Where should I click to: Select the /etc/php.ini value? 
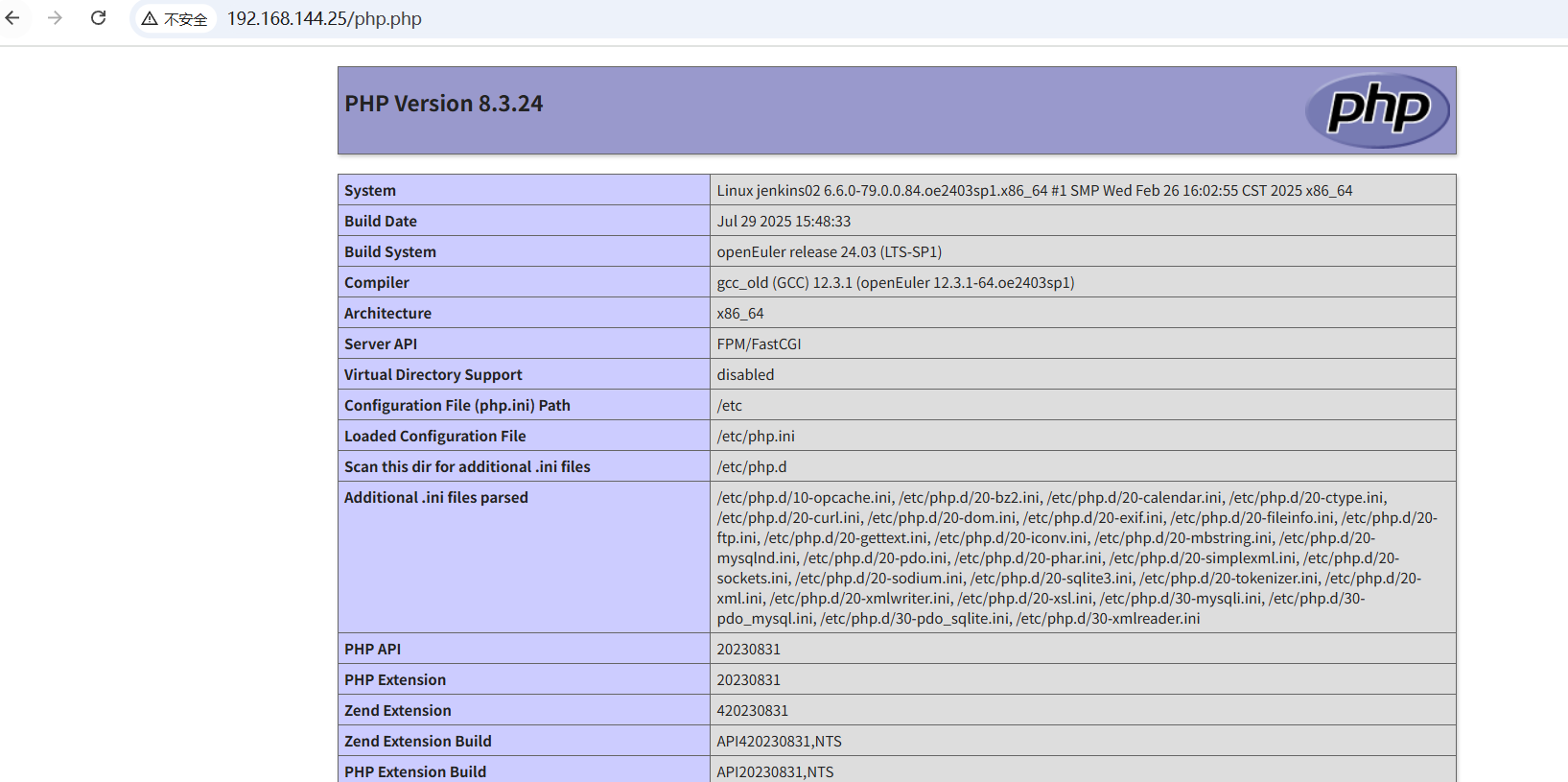pos(756,437)
